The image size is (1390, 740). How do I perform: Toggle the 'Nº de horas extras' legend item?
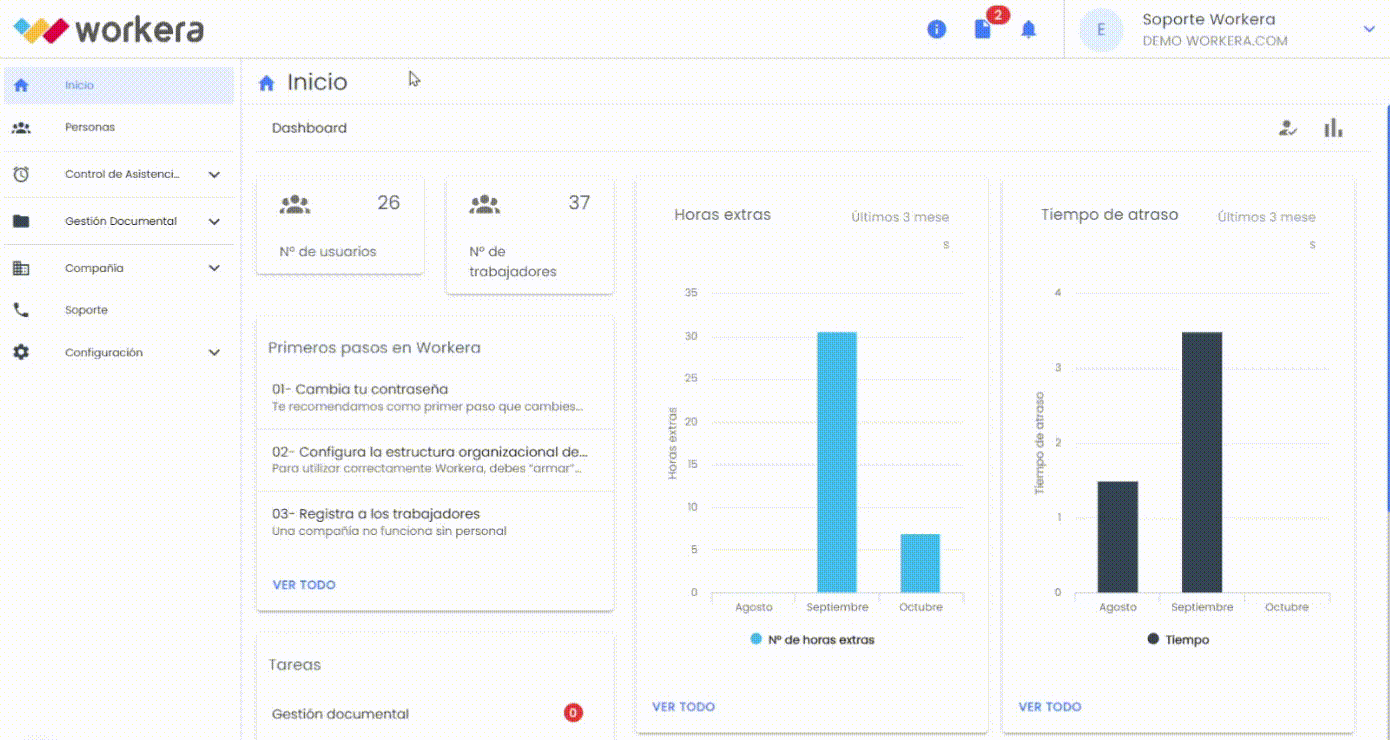(x=812, y=639)
